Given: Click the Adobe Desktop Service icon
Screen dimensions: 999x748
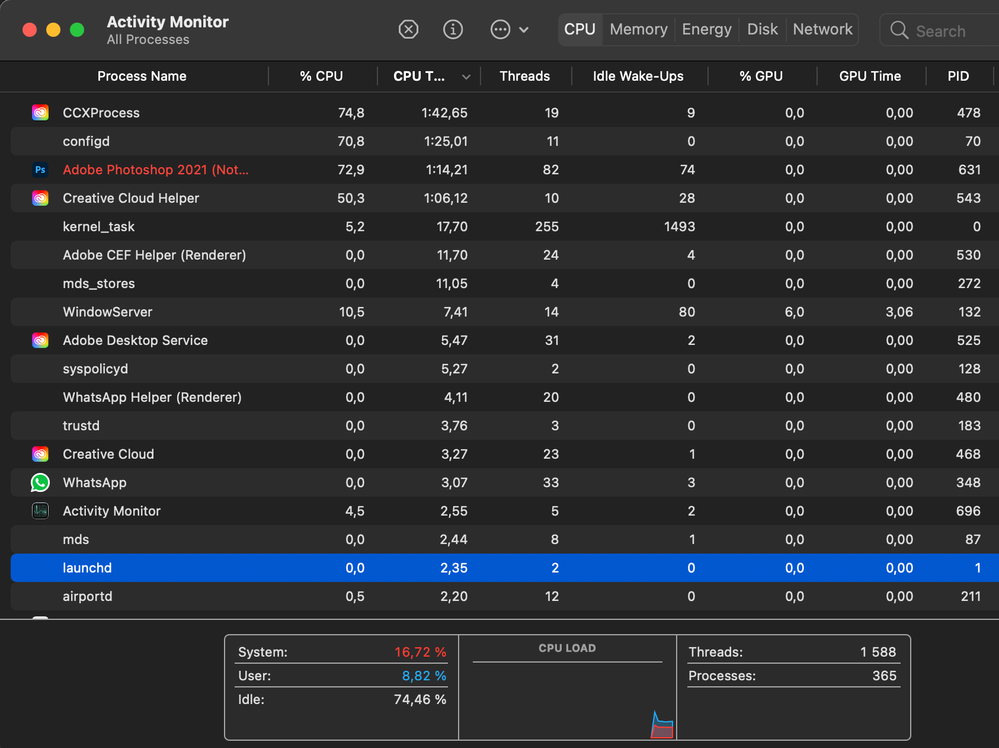Looking at the screenshot, I should click(40, 340).
